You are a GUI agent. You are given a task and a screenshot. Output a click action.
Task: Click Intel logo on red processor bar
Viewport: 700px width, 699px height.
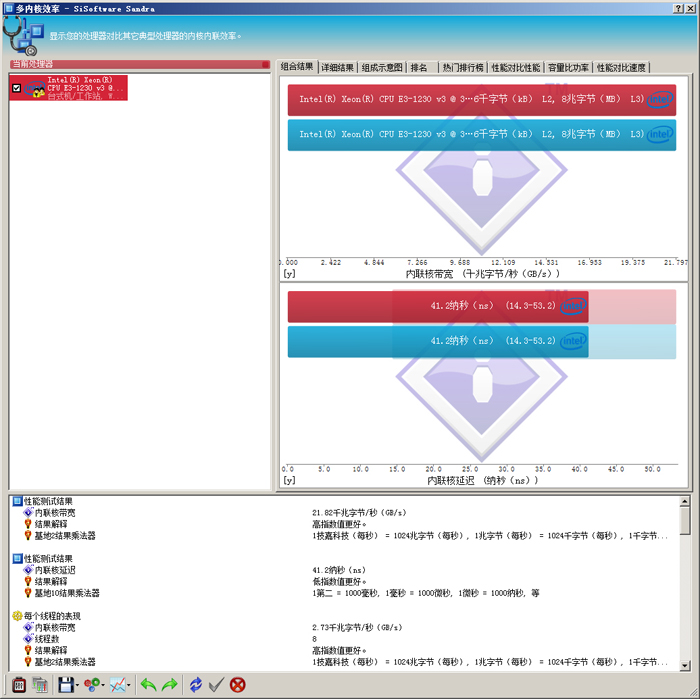(660, 99)
